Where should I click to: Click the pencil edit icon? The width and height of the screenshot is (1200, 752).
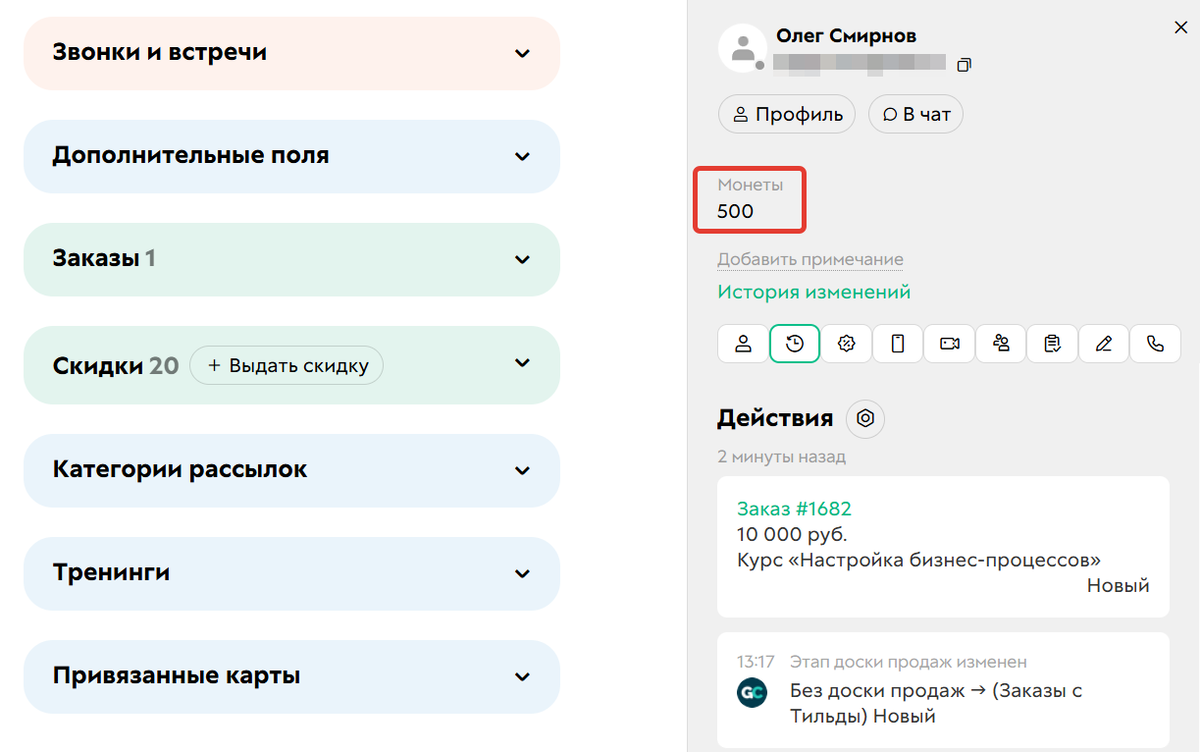(1104, 343)
